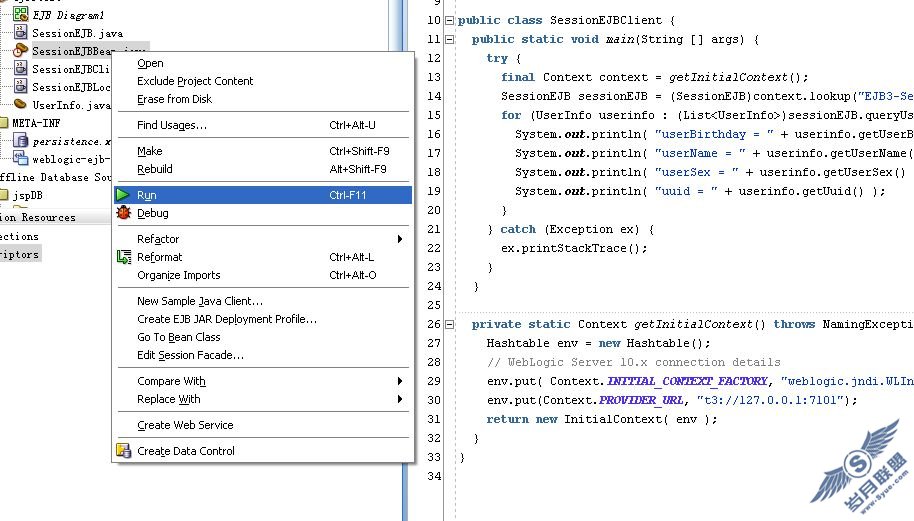The image size is (914, 521).
Task: Click PROVIDER_URL constant on line 30
Action: (641, 400)
